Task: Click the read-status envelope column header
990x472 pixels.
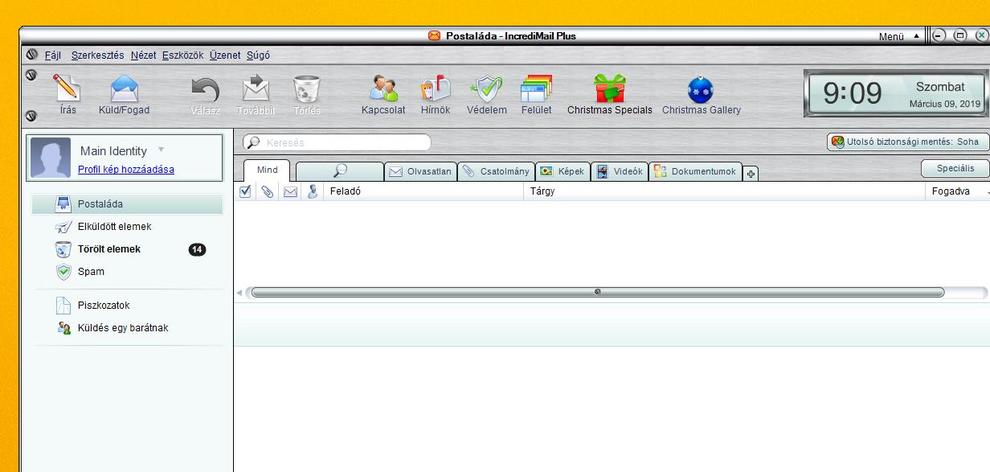Action: tap(290, 191)
